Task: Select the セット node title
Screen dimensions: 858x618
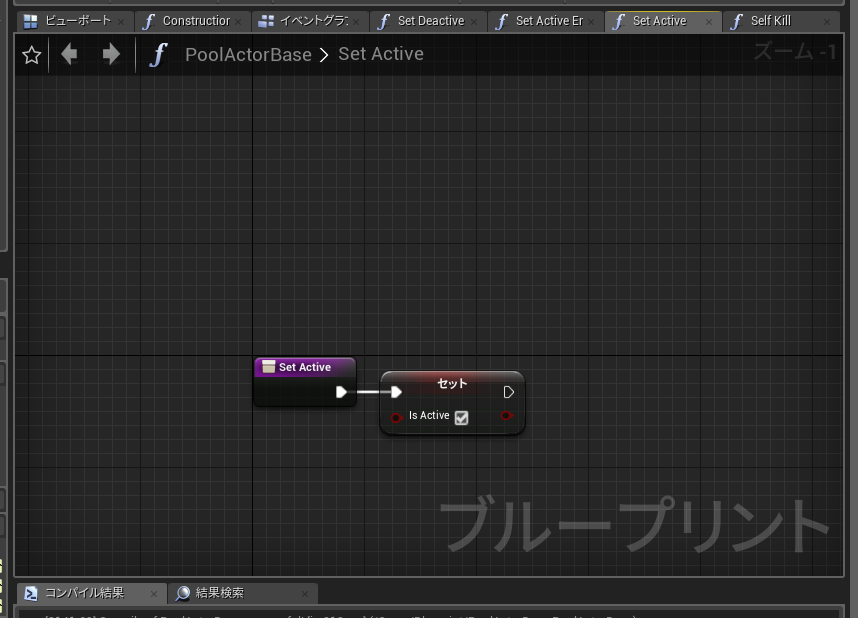Action: pyautogui.click(x=452, y=384)
